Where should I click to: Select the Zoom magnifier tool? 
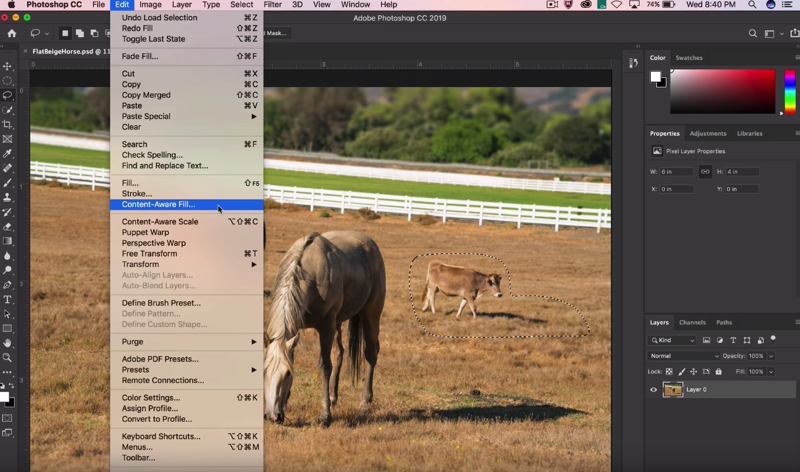[7, 358]
